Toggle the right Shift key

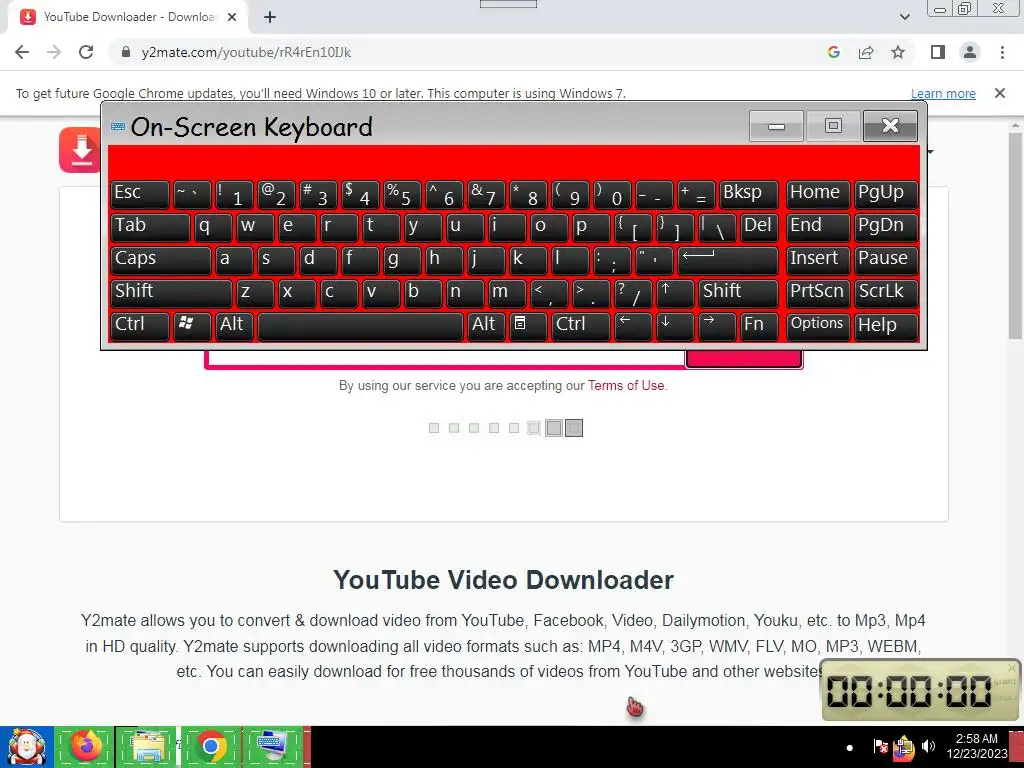[x=739, y=292]
